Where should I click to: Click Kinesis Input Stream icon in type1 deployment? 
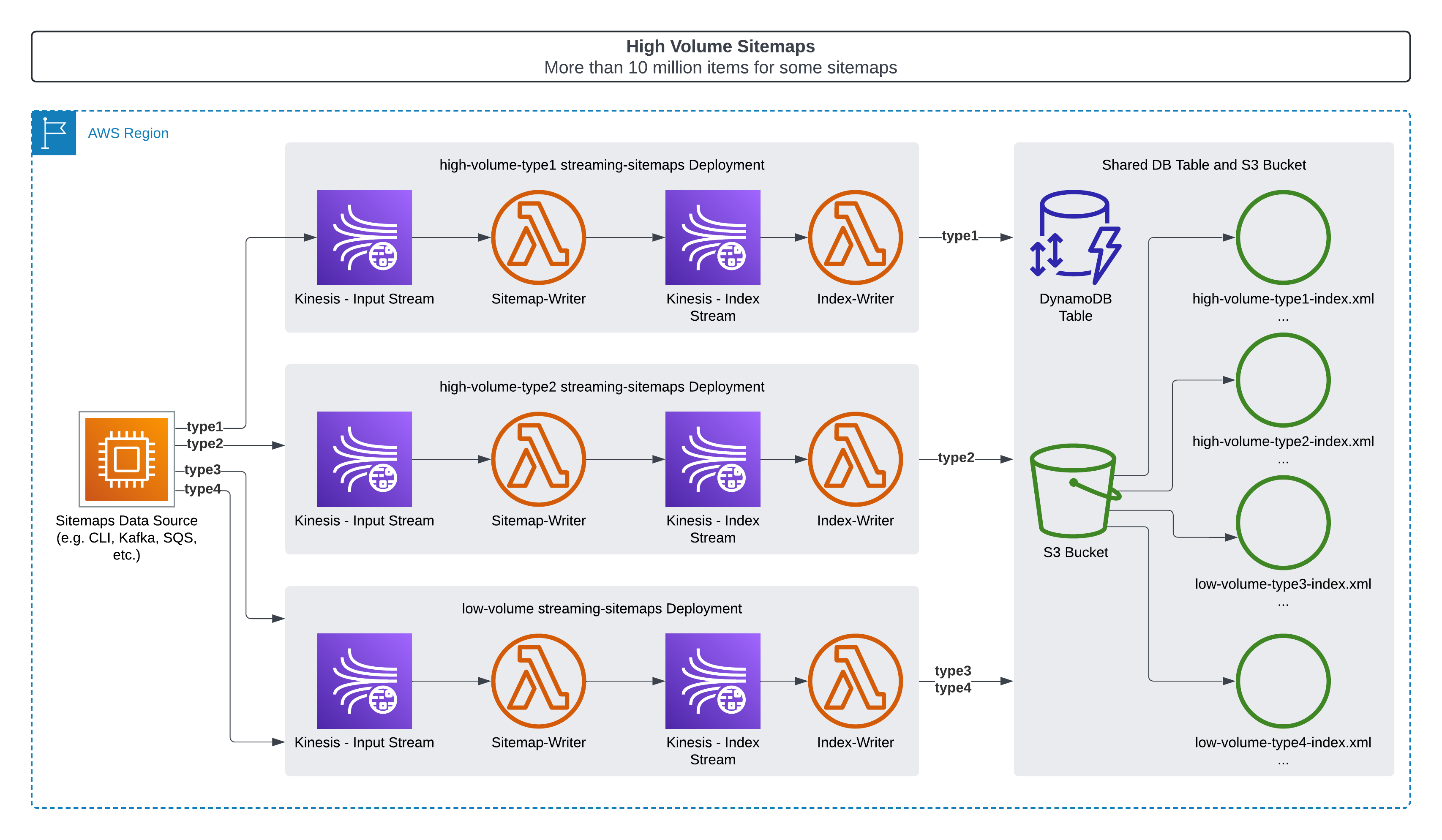coord(364,237)
